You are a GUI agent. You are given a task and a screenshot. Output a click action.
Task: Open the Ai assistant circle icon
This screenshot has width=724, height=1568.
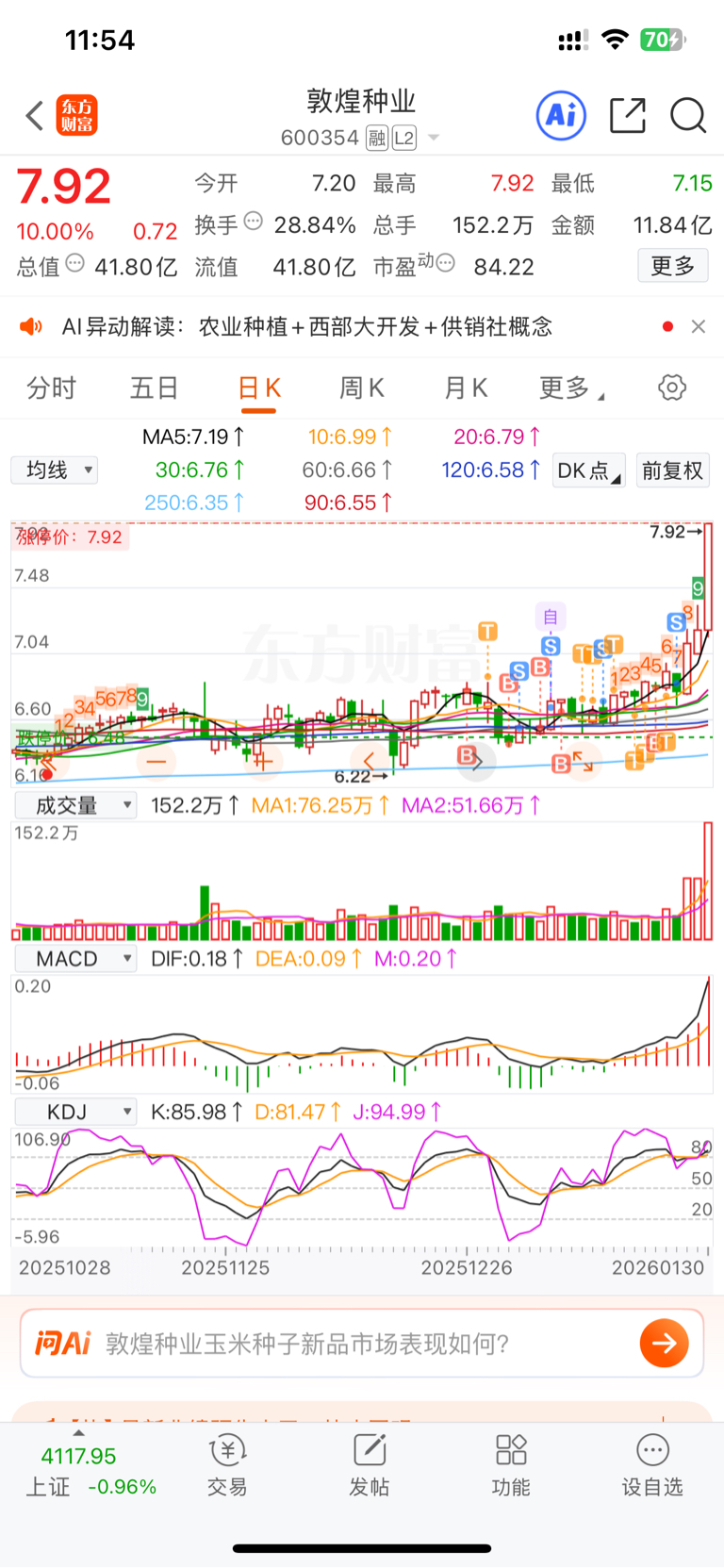point(561,115)
